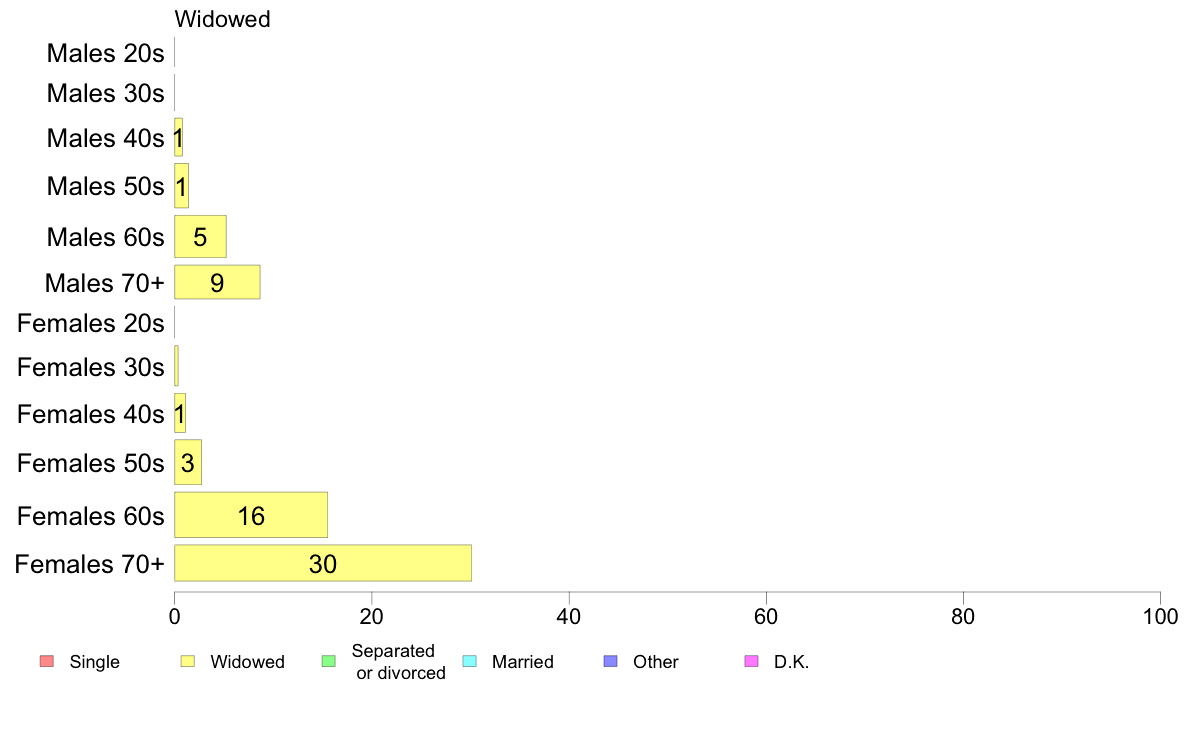Click the Females 30s axis label
The image size is (1188, 736).
(91, 367)
